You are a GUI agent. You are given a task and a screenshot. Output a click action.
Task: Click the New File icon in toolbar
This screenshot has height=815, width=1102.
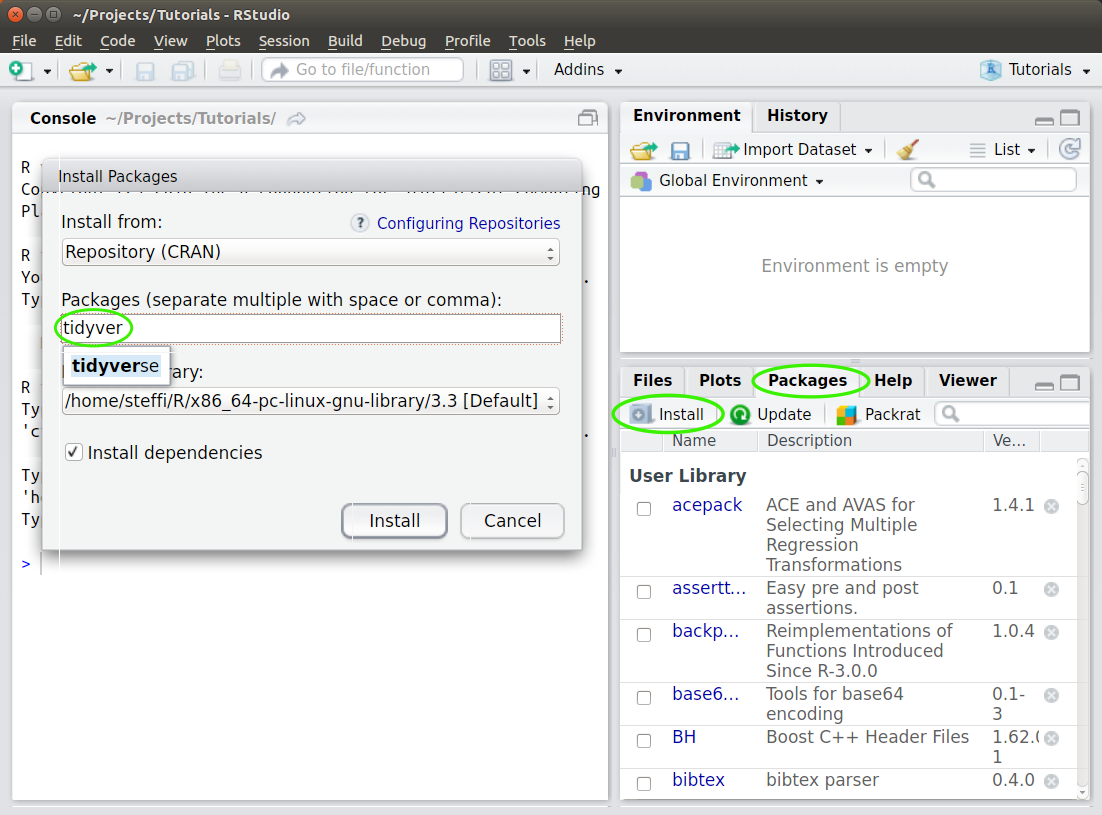[x=20, y=70]
